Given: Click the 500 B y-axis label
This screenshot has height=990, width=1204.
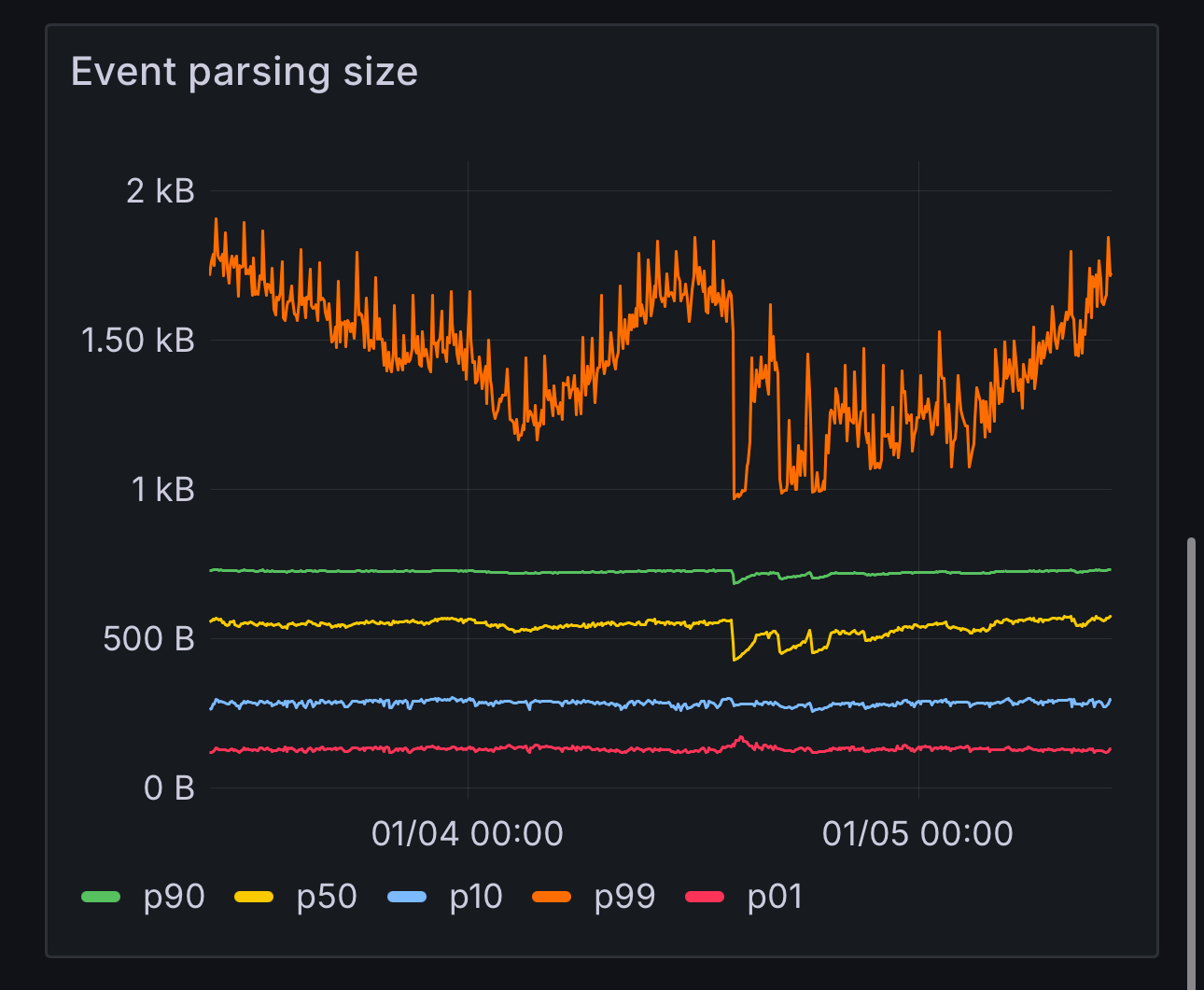Looking at the screenshot, I should [149, 639].
